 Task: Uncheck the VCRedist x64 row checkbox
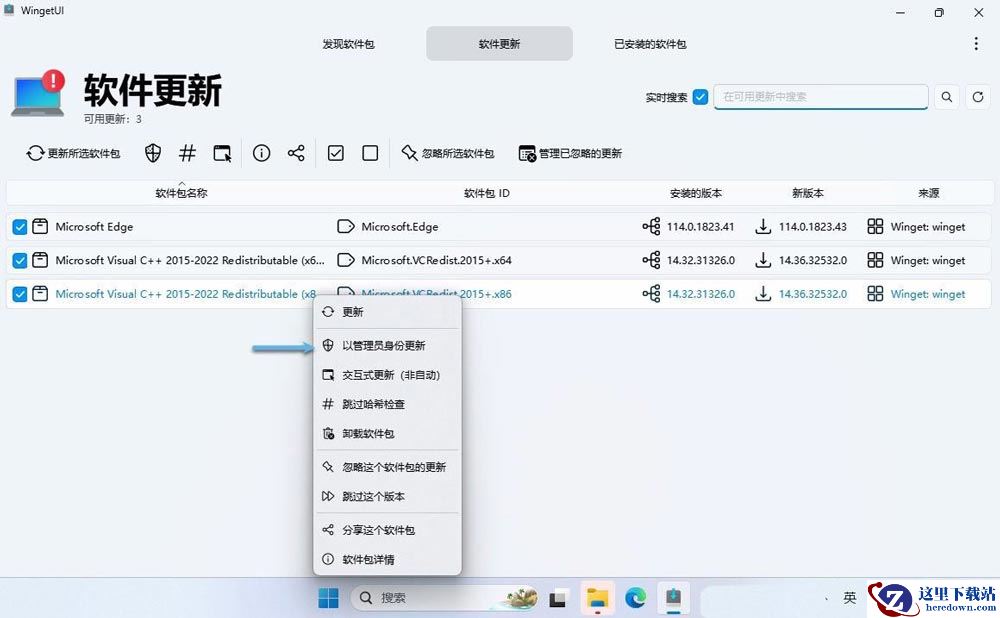point(20,260)
